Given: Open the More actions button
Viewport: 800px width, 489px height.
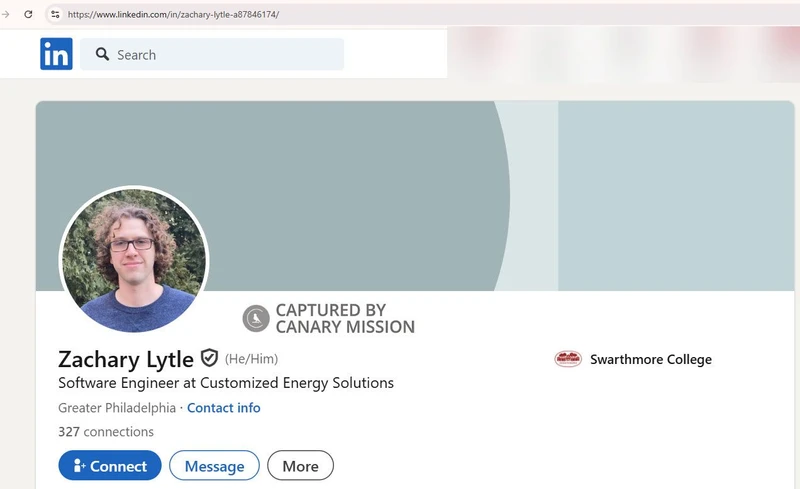Looking at the screenshot, I should tap(301, 466).
